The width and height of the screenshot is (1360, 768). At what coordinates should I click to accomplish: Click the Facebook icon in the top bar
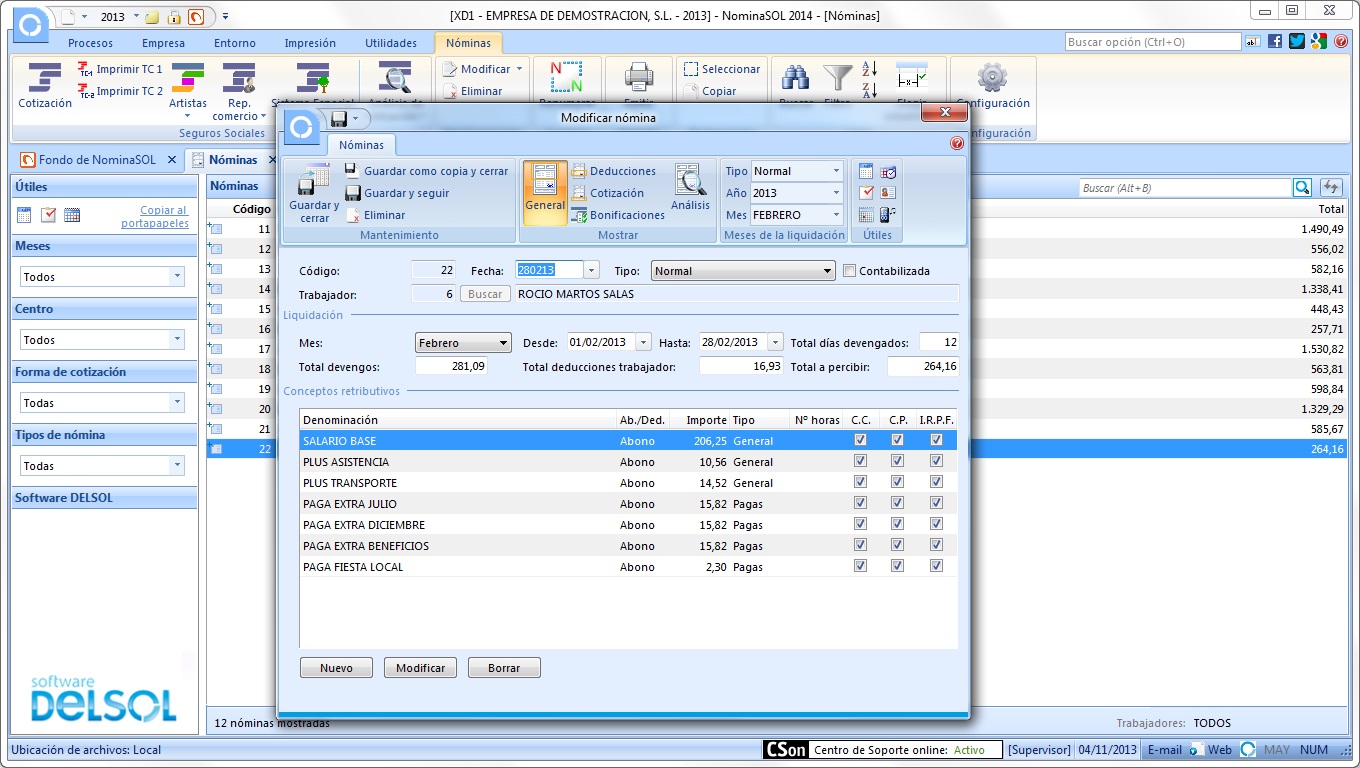click(x=1275, y=41)
